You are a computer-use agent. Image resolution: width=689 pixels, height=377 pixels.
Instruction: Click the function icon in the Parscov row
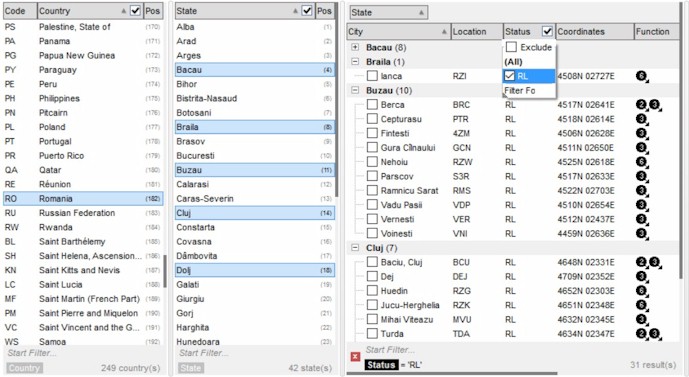point(641,176)
